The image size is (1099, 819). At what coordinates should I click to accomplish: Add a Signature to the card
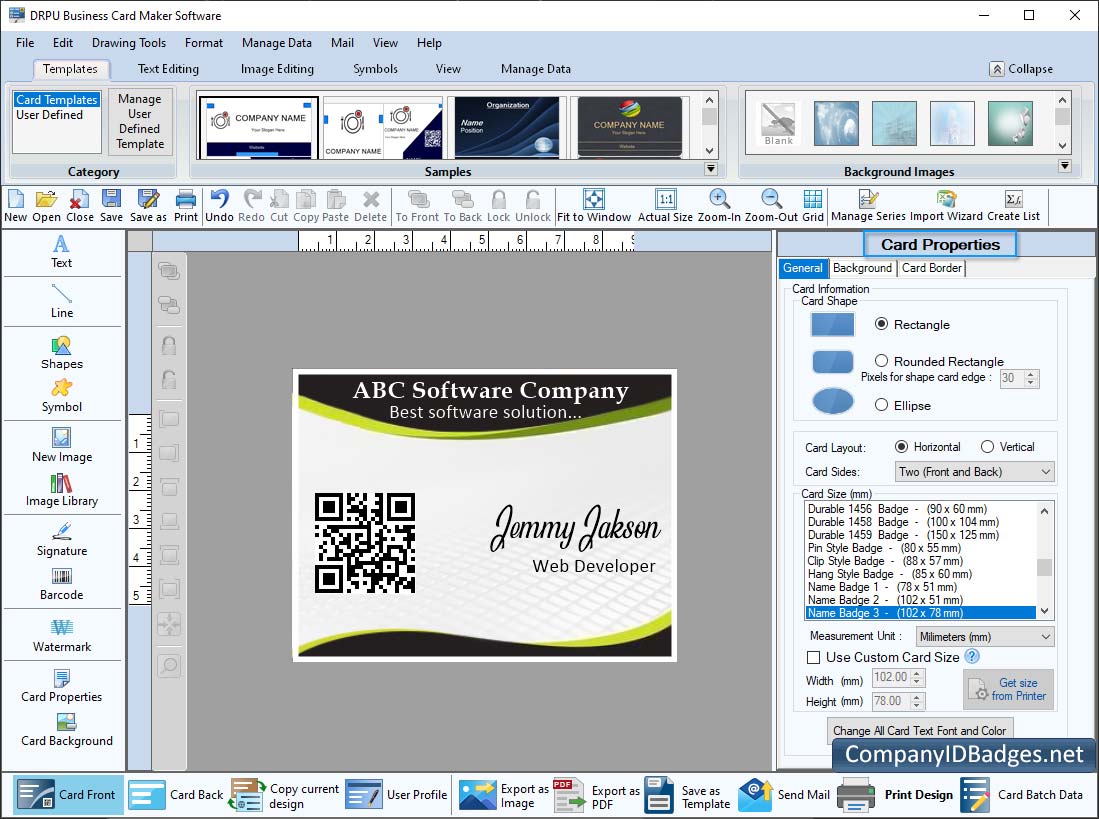pyautogui.click(x=61, y=539)
